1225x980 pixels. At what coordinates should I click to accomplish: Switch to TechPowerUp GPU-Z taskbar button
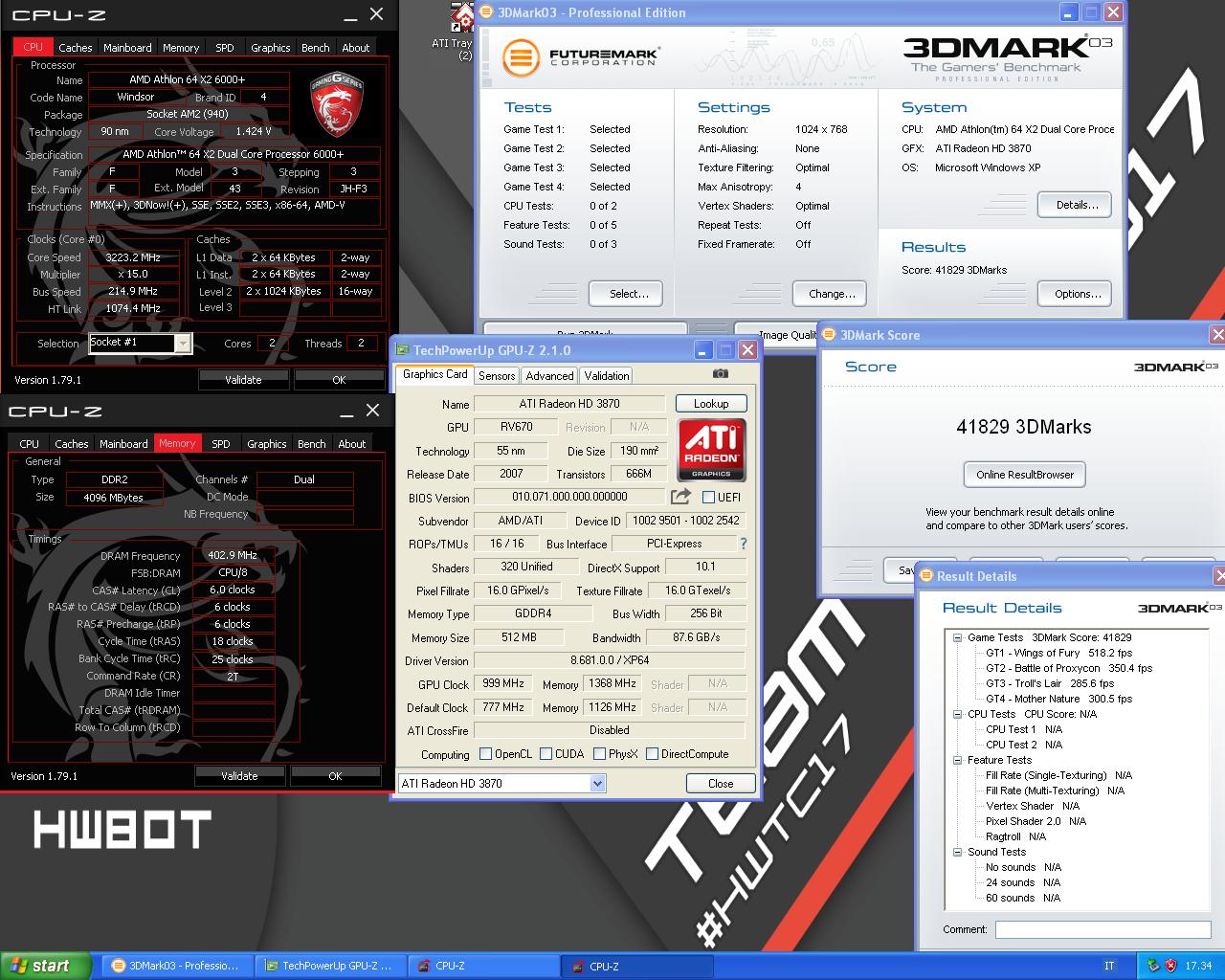(328, 966)
